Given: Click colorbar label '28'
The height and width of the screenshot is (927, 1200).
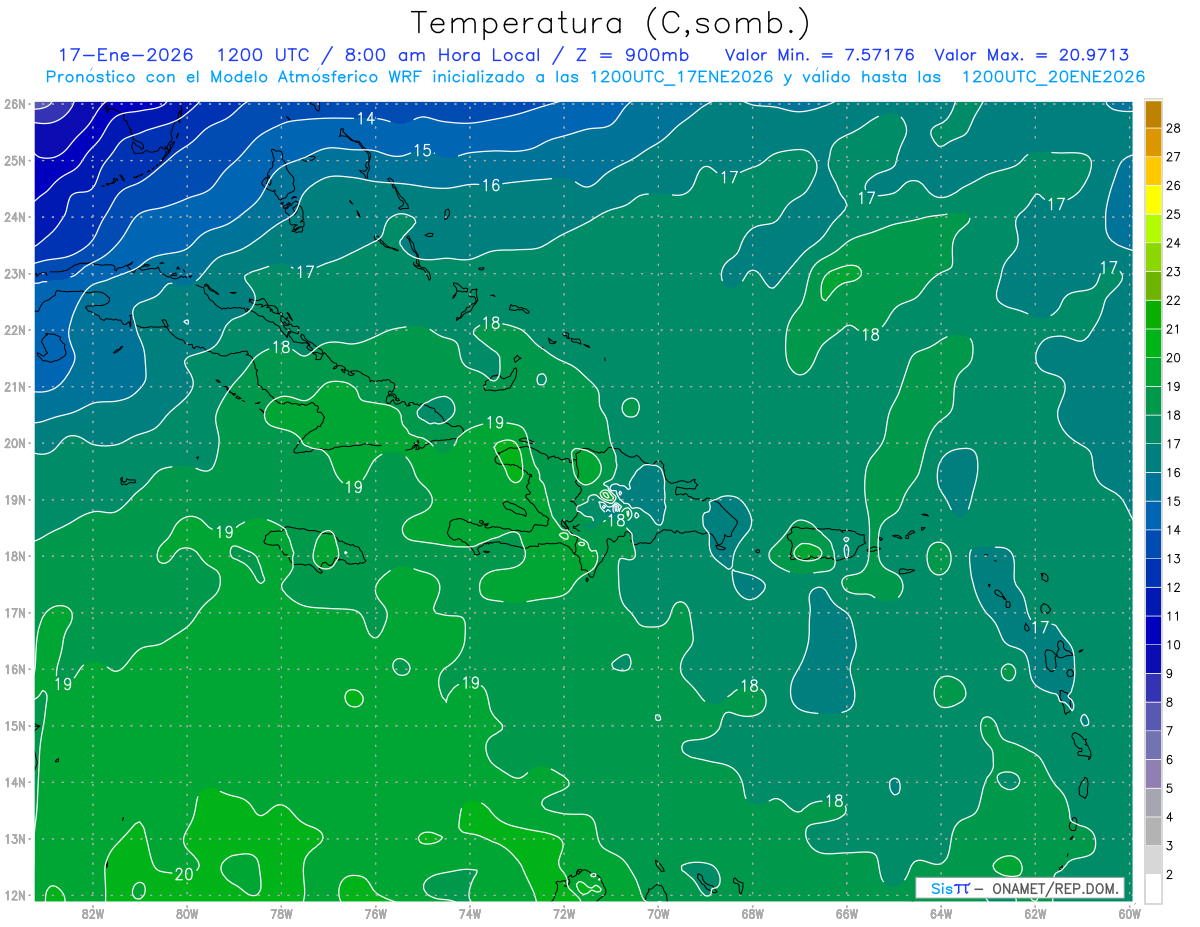Looking at the screenshot, I should 1173,128.
